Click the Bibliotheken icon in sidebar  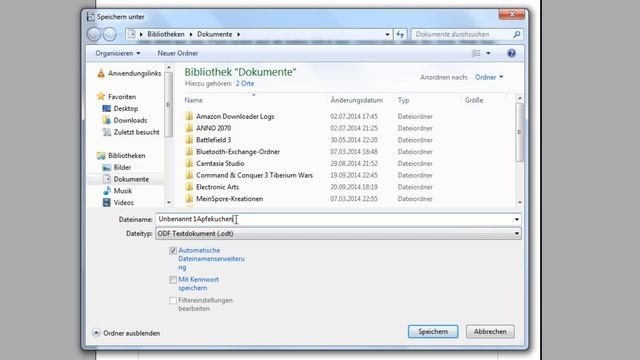coord(101,156)
